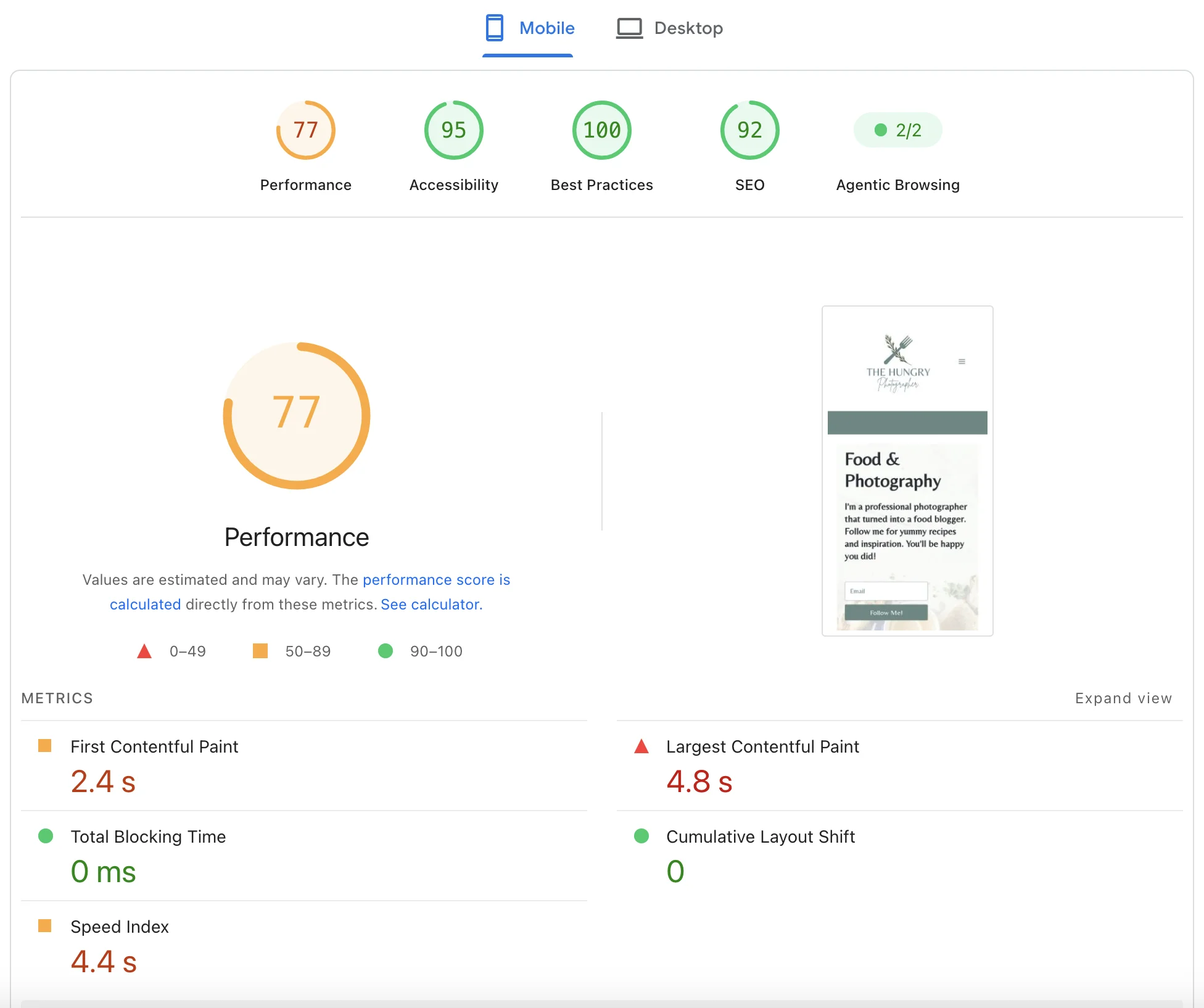1204x1008 pixels.
Task: Select 'Speed Index' metric label
Action: (120, 927)
